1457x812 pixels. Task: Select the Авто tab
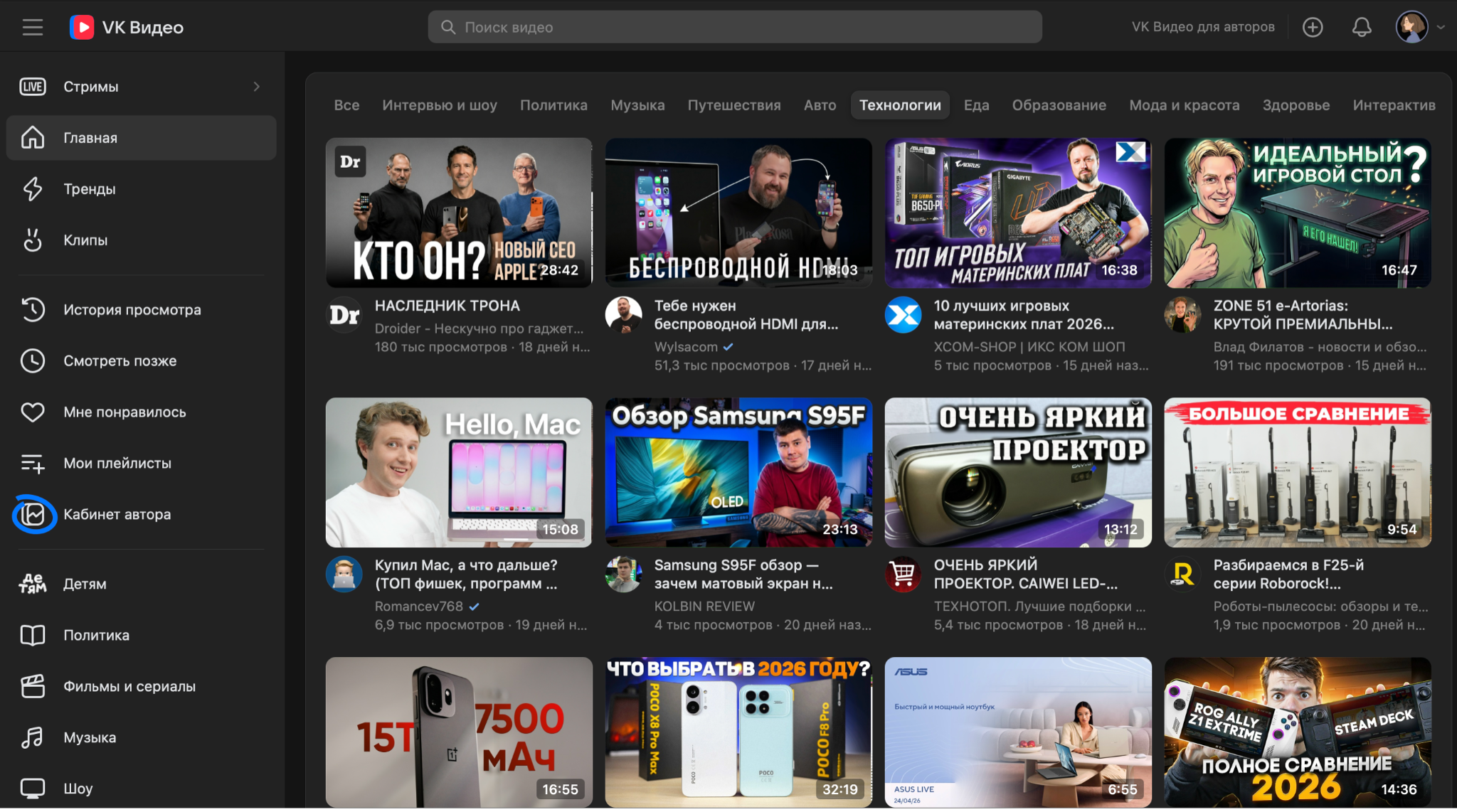(x=820, y=105)
